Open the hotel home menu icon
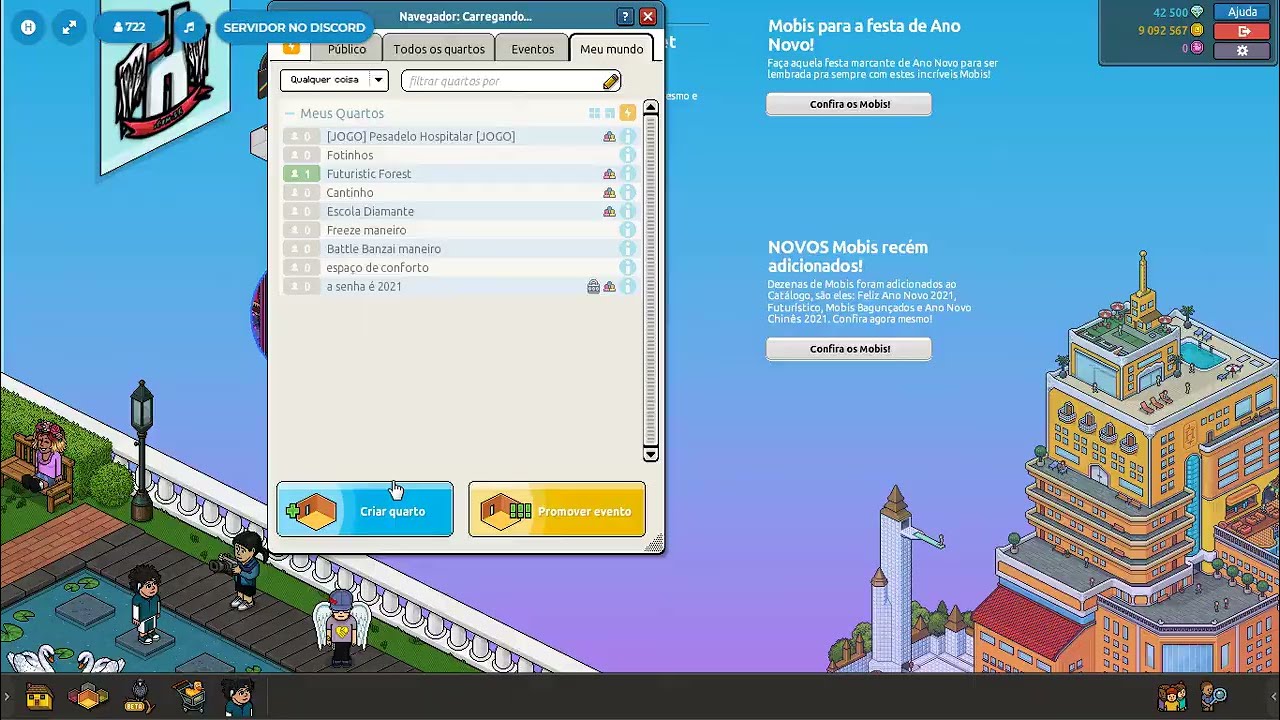1280x720 pixels. coord(28,27)
